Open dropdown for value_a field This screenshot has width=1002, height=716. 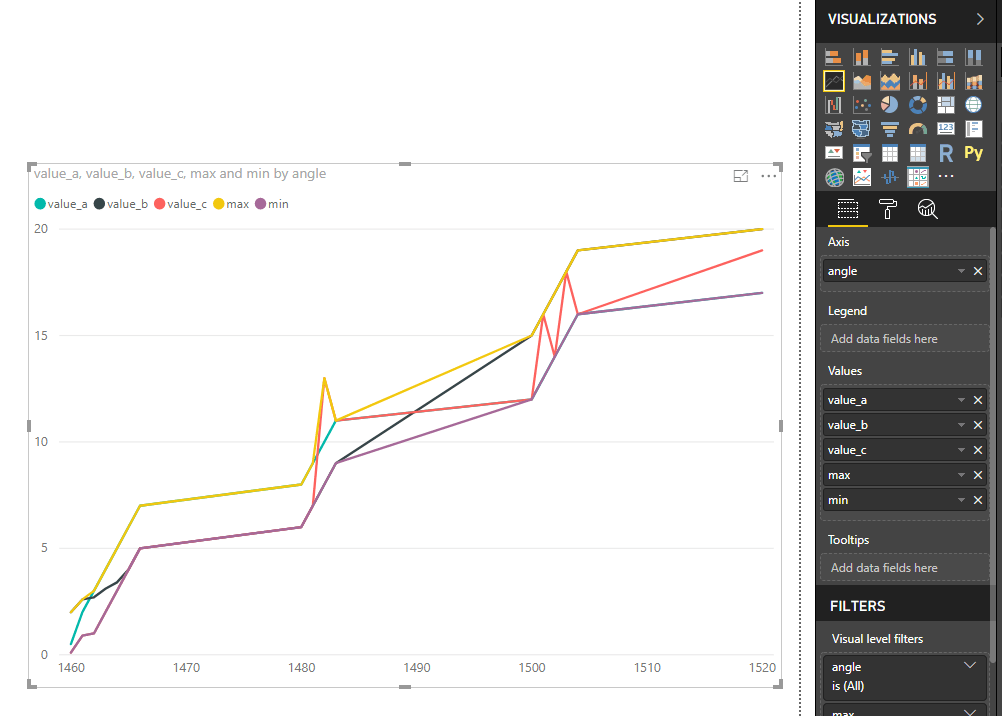click(961, 400)
